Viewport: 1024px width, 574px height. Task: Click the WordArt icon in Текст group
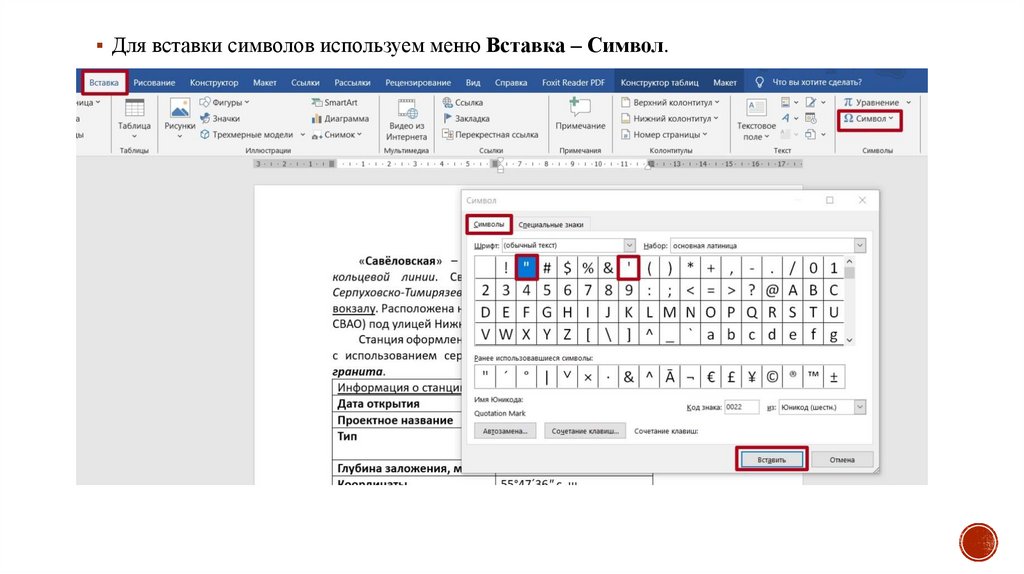point(788,118)
